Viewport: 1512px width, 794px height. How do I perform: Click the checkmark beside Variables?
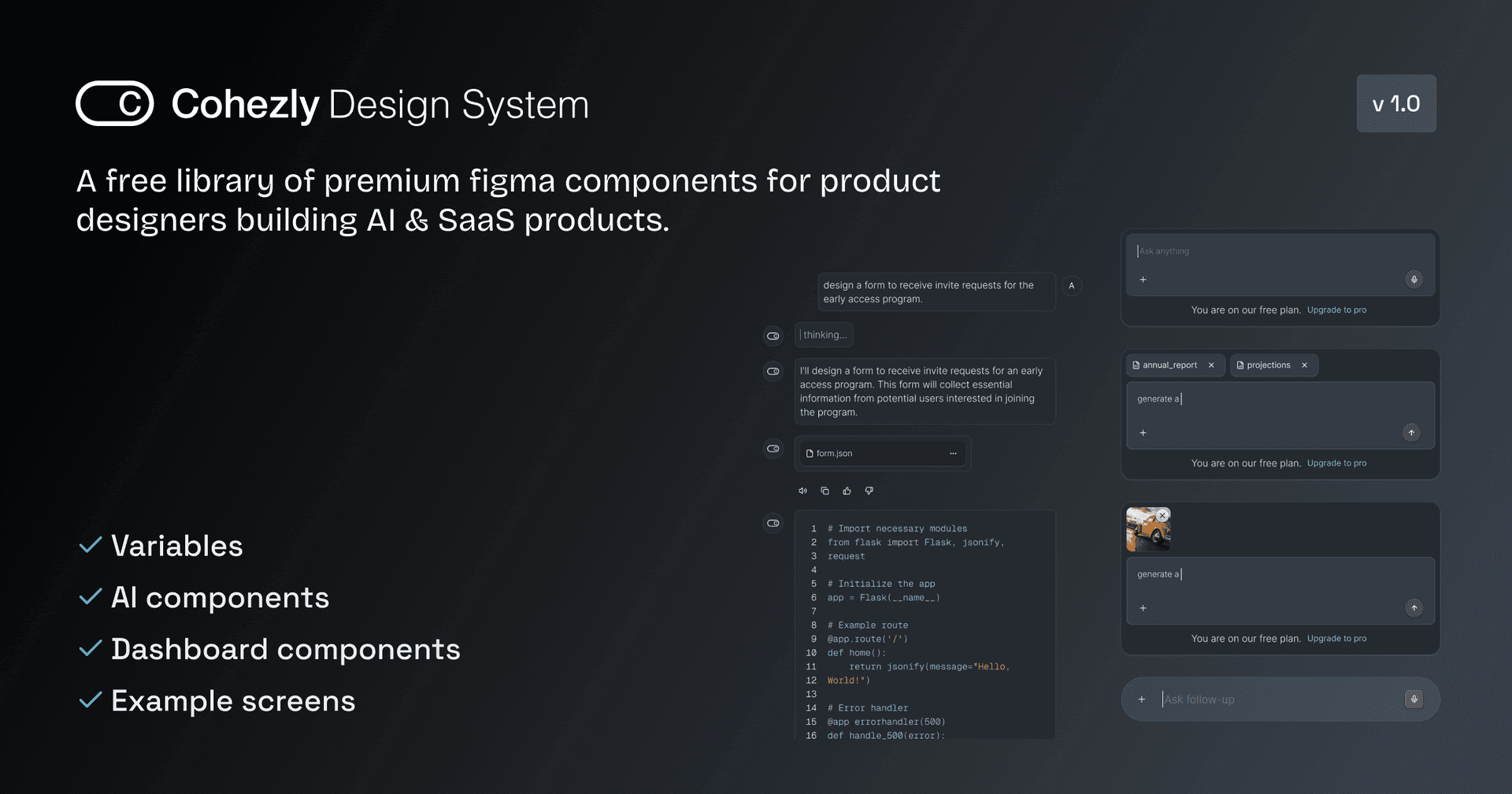pyautogui.click(x=91, y=544)
